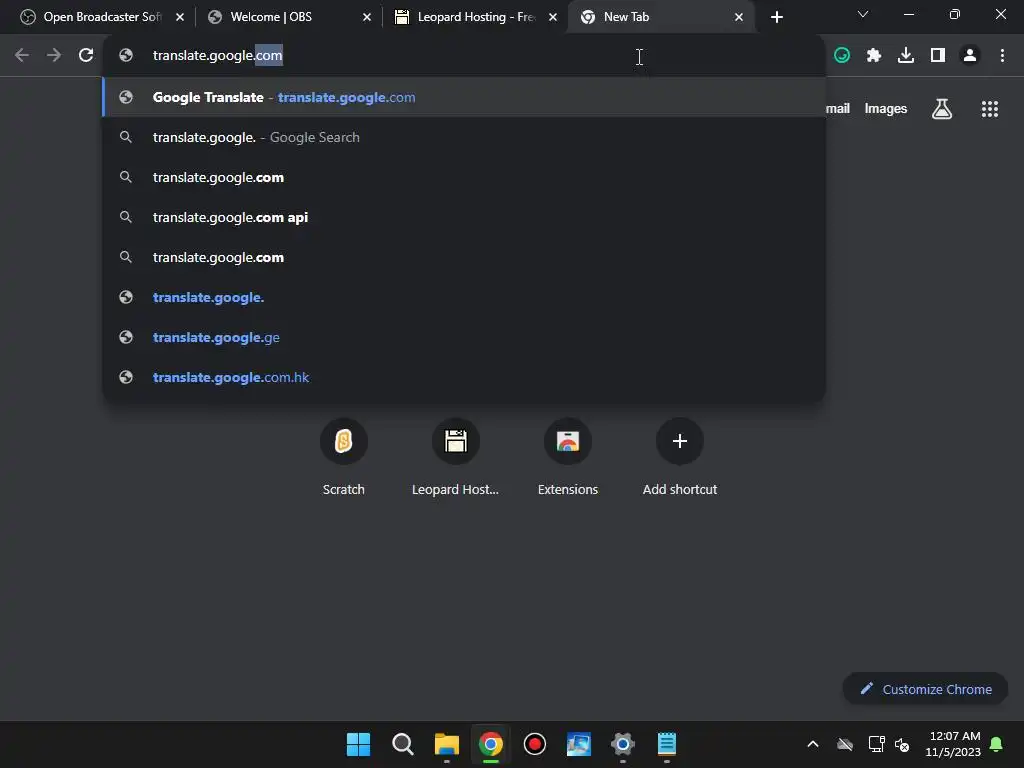This screenshot has height=768, width=1024.
Task: Show hidden tray icons chevron
Action: coord(813,744)
